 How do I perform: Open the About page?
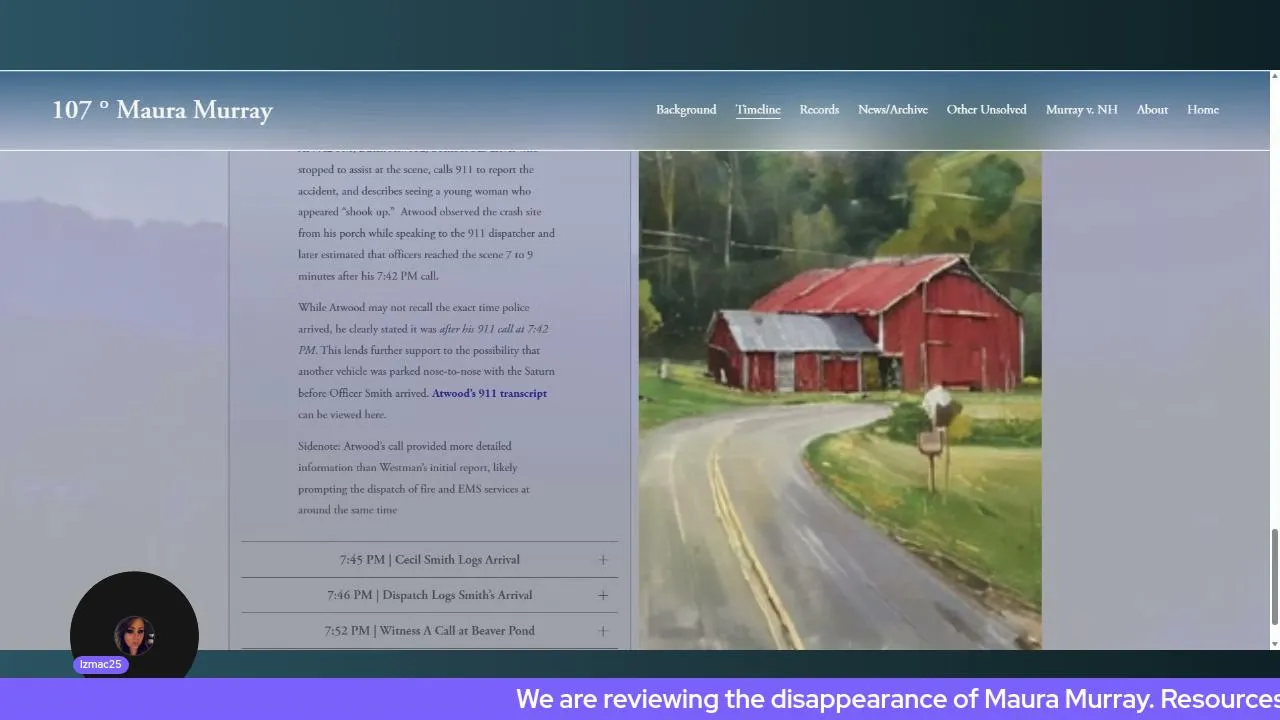pos(1152,110)
